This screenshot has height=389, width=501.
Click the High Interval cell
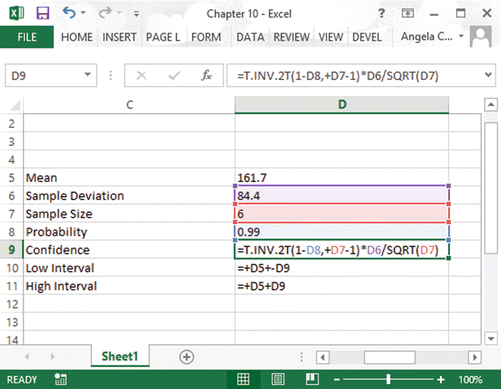pos(129,286)
